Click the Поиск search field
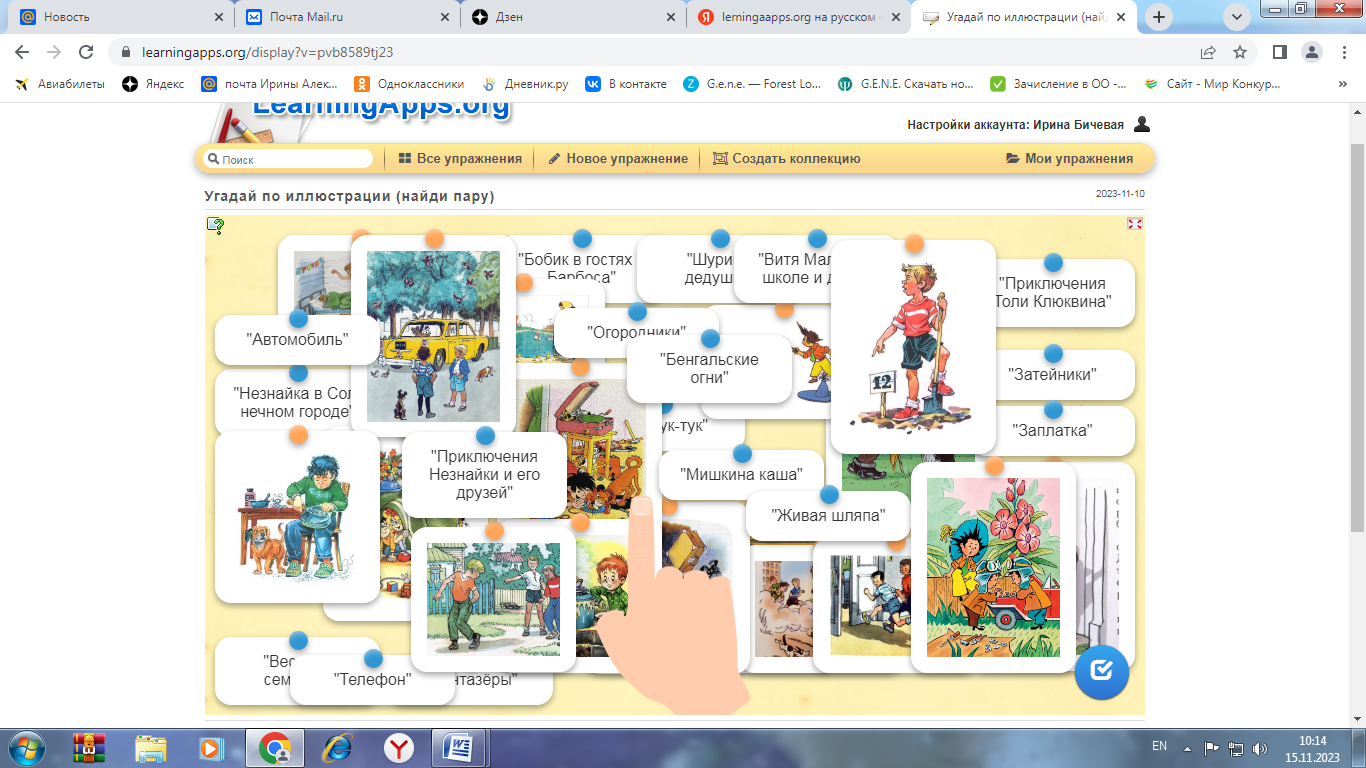Viewport: 1366px width, 768px height. (288, 159)
